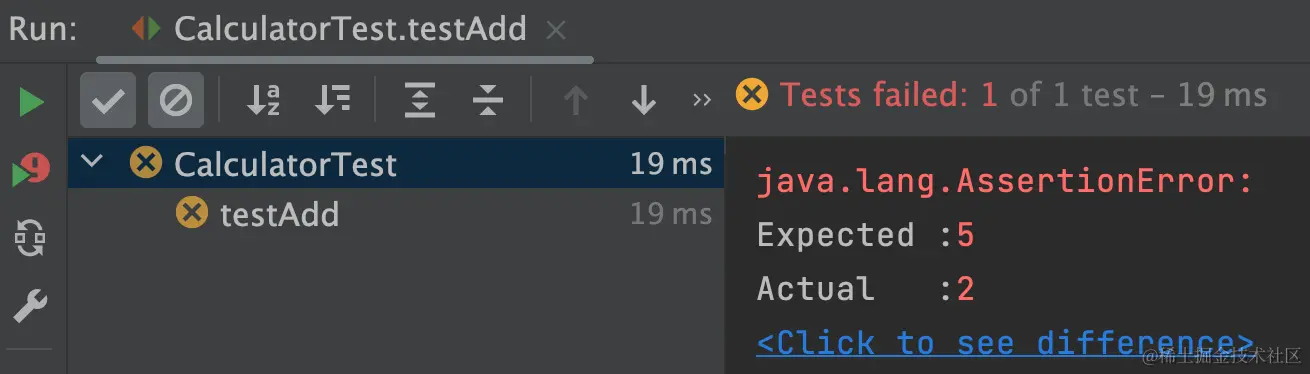Viewport: 1310px width, 374px height.
Task: Expand all test nodes
Action: (421, 100)
